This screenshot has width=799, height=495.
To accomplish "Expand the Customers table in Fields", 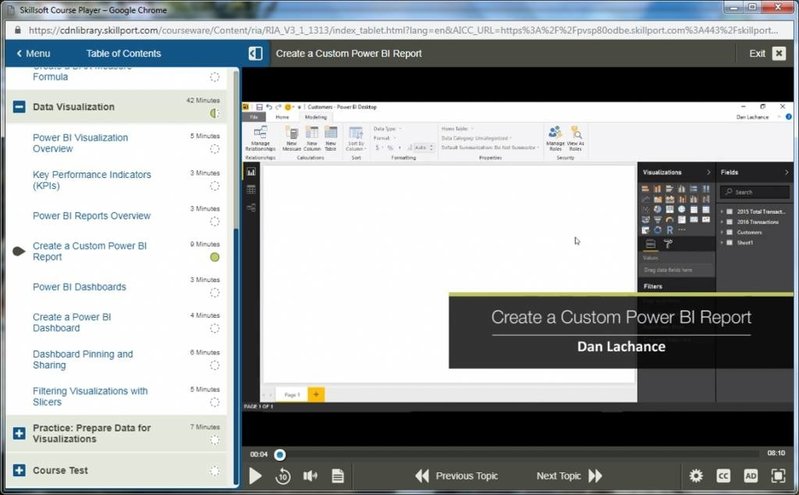I will click(x=722, y=232).
